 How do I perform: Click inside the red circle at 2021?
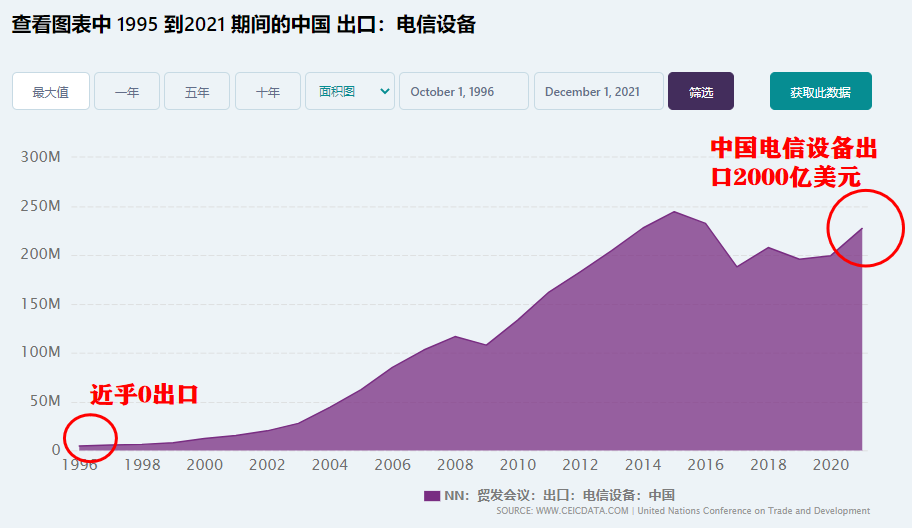(x=865, y=228)
